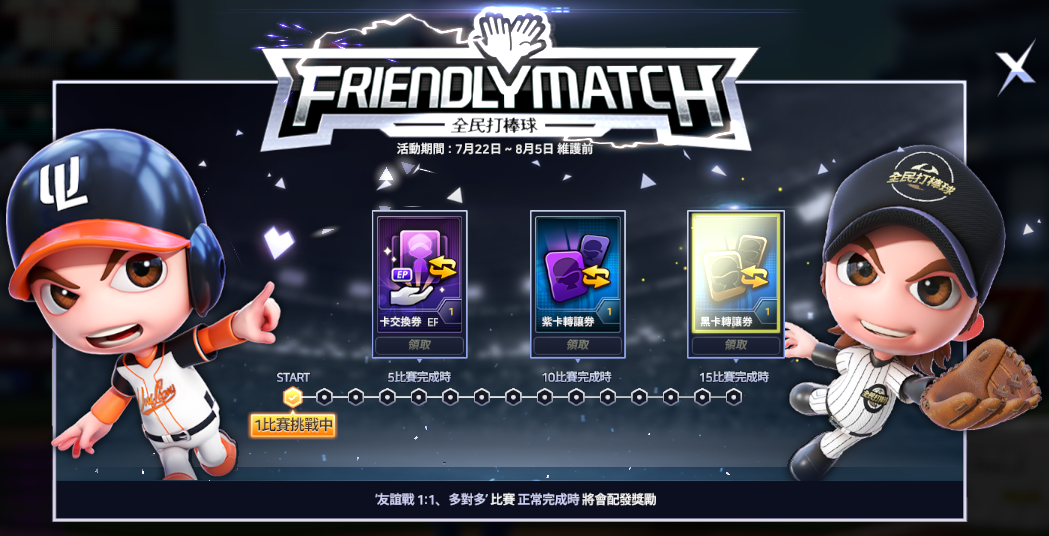Click the gold START checkmark node
This screenshot has height=536, width=1049.
(x=293, y=398)
